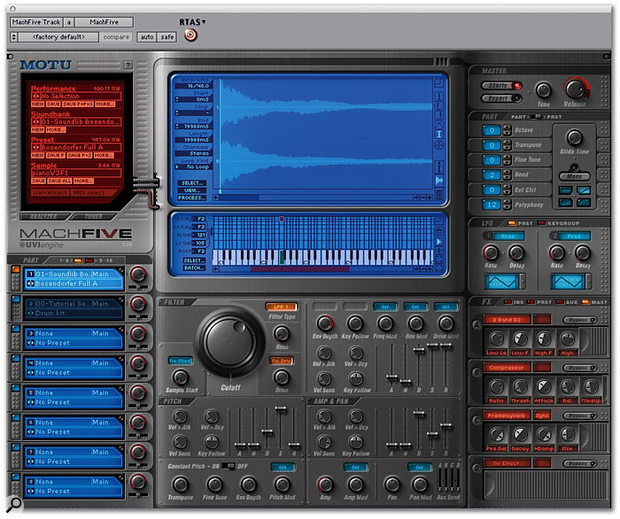Viewport: 620px width, 519px height.
Task: Open the RTAS plug-in format menu
Action: pyautogui.click(x=192, y=22)
